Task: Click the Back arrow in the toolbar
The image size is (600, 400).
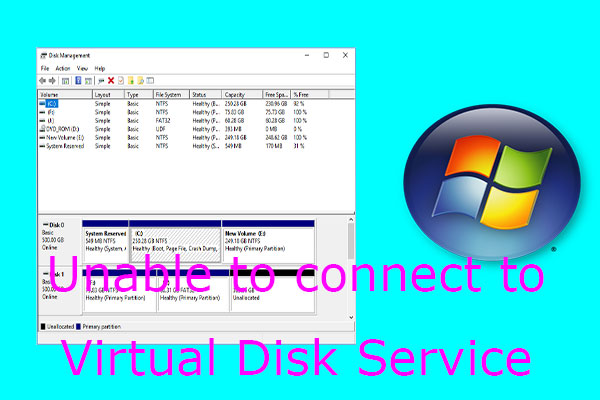Action: tap(42, 80)
